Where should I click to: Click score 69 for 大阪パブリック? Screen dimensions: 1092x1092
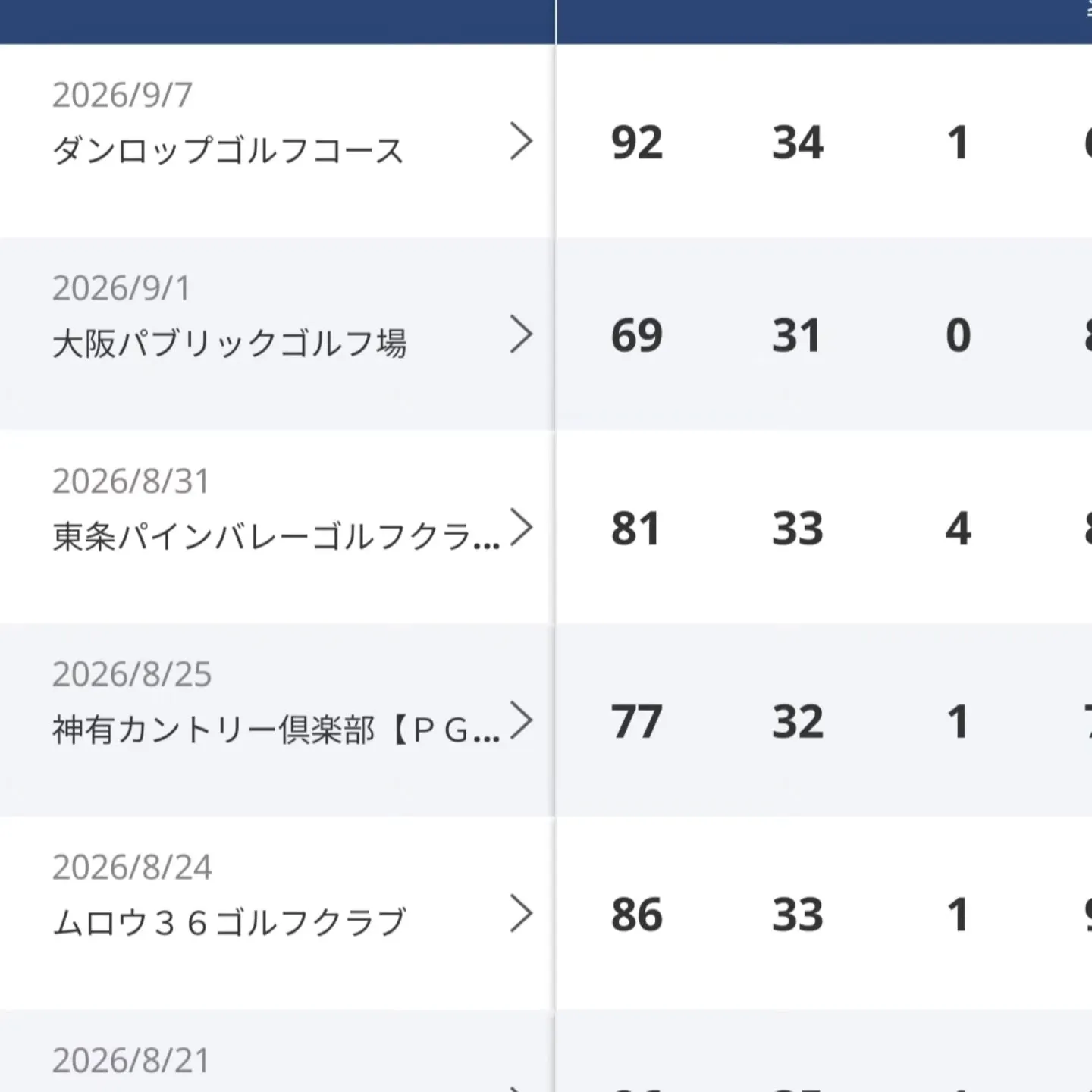(637, 335)
